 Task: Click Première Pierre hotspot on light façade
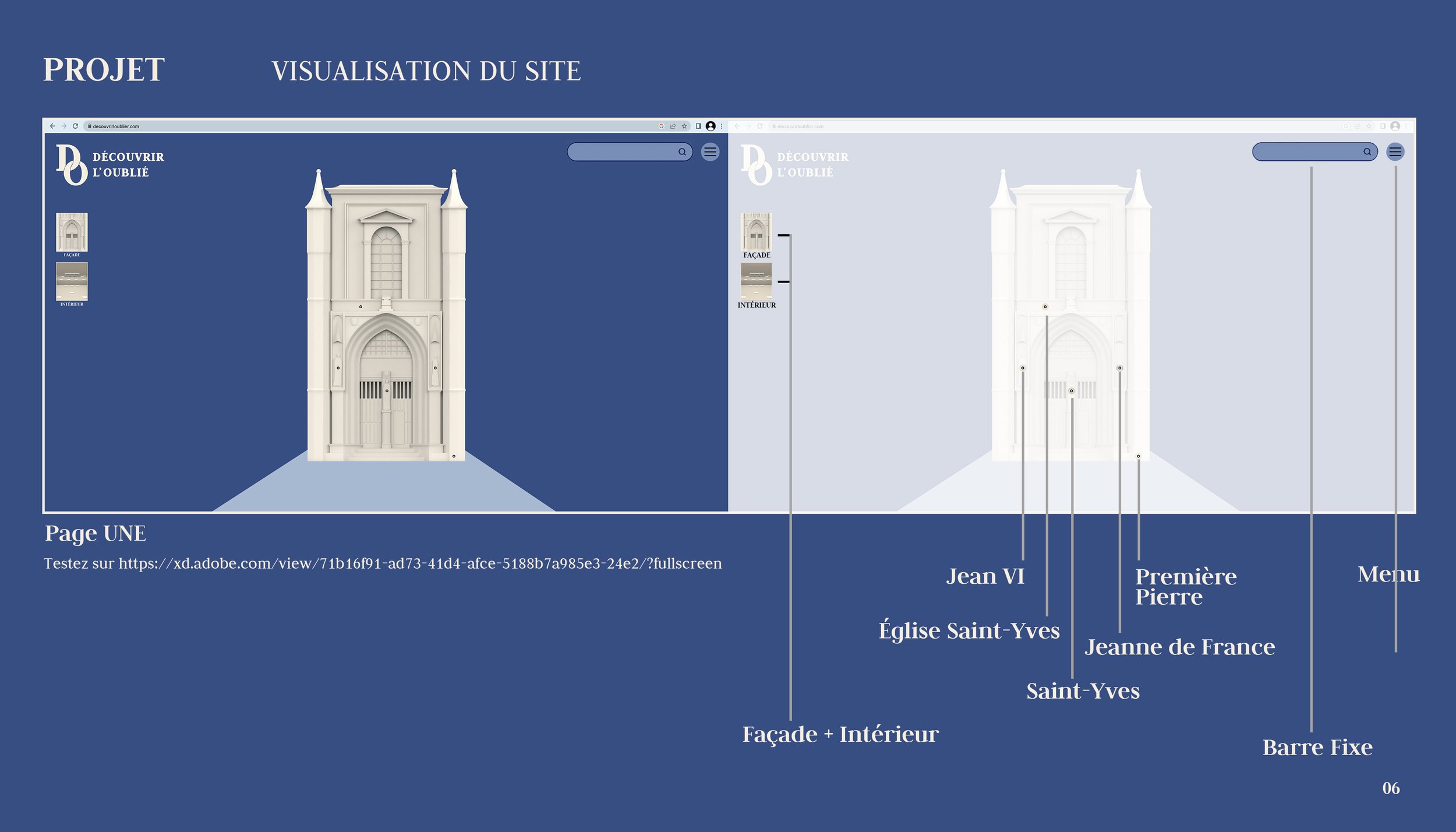[1138, 456]
